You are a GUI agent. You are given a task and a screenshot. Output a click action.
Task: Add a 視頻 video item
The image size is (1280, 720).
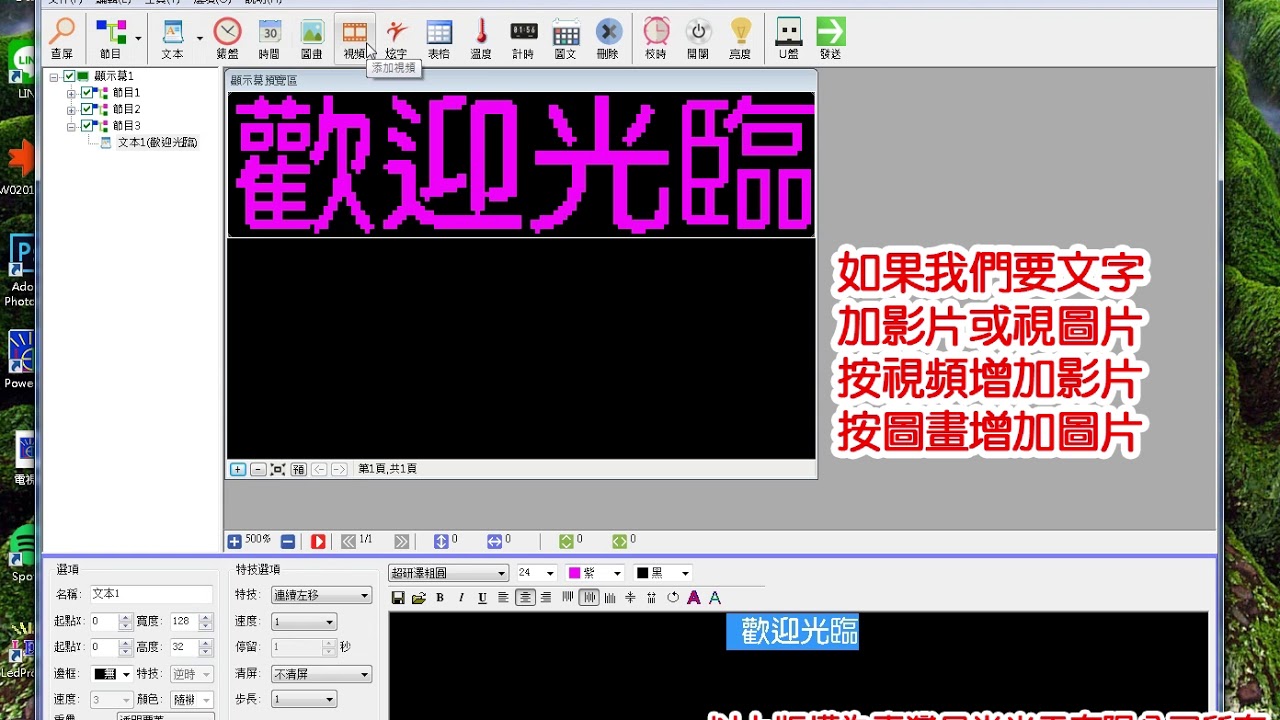pos(355,39)
